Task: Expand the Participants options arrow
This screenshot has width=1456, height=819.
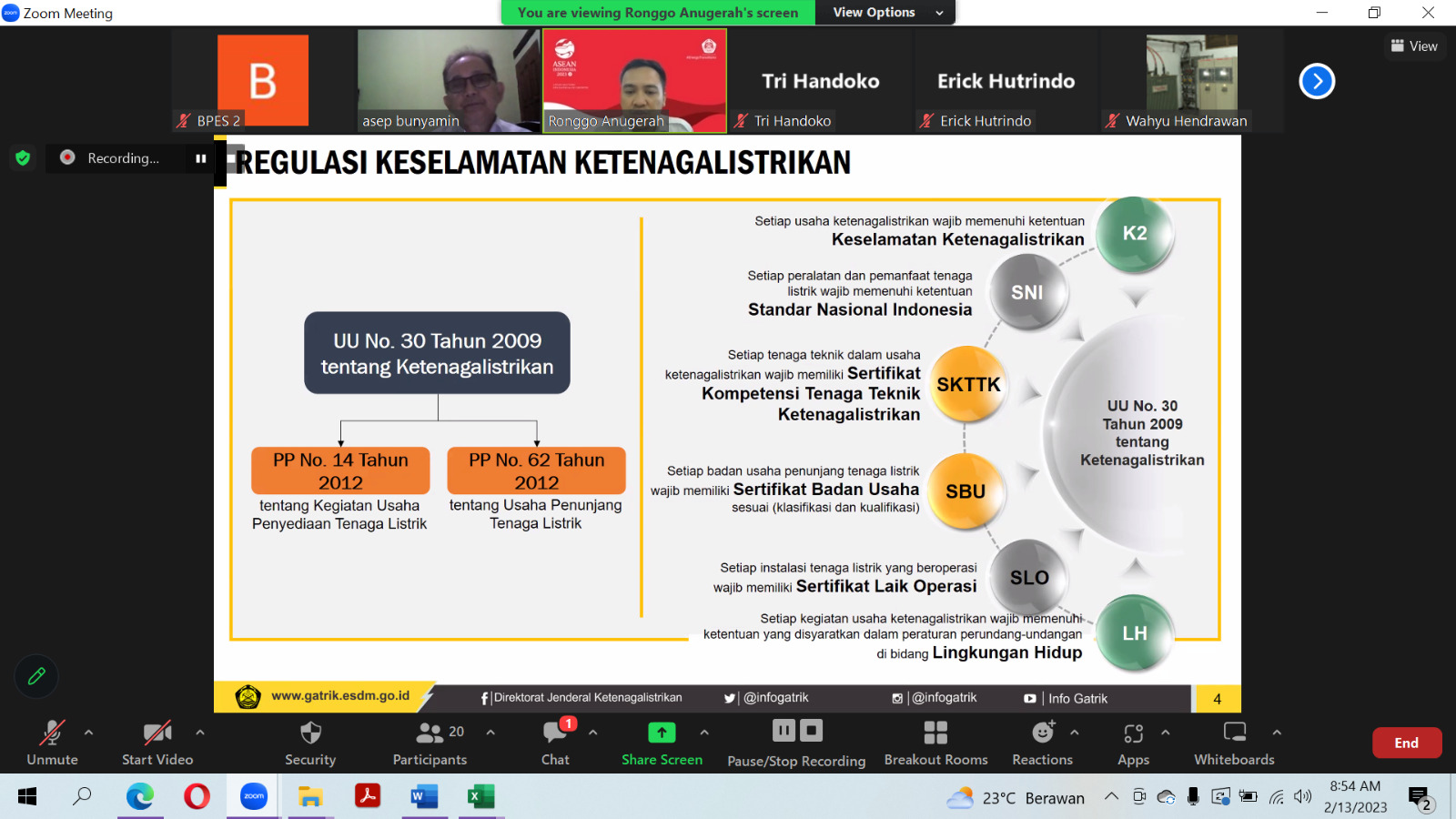Action: (490, 732)
